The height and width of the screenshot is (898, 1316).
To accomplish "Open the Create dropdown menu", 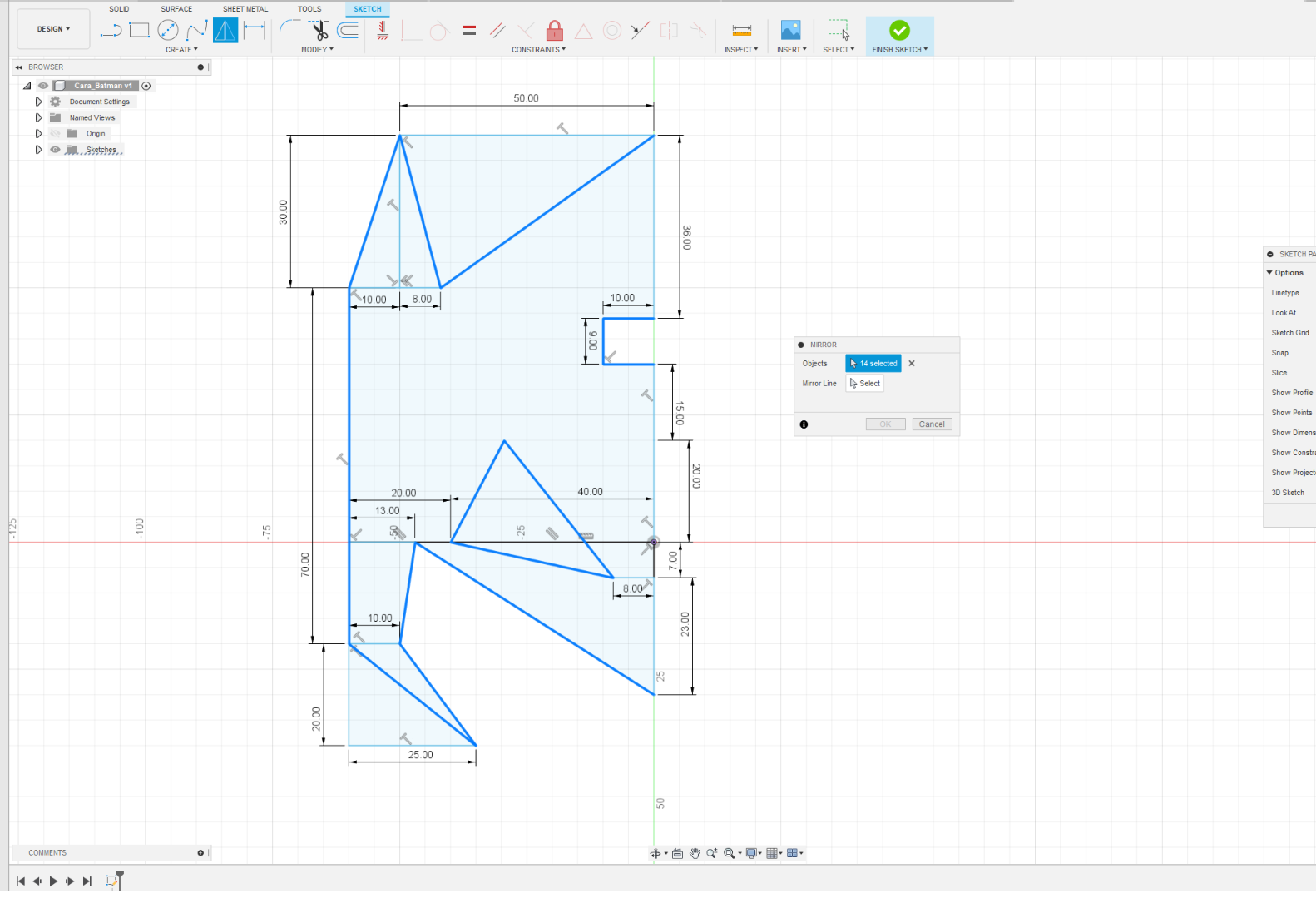I will point(181,50).
